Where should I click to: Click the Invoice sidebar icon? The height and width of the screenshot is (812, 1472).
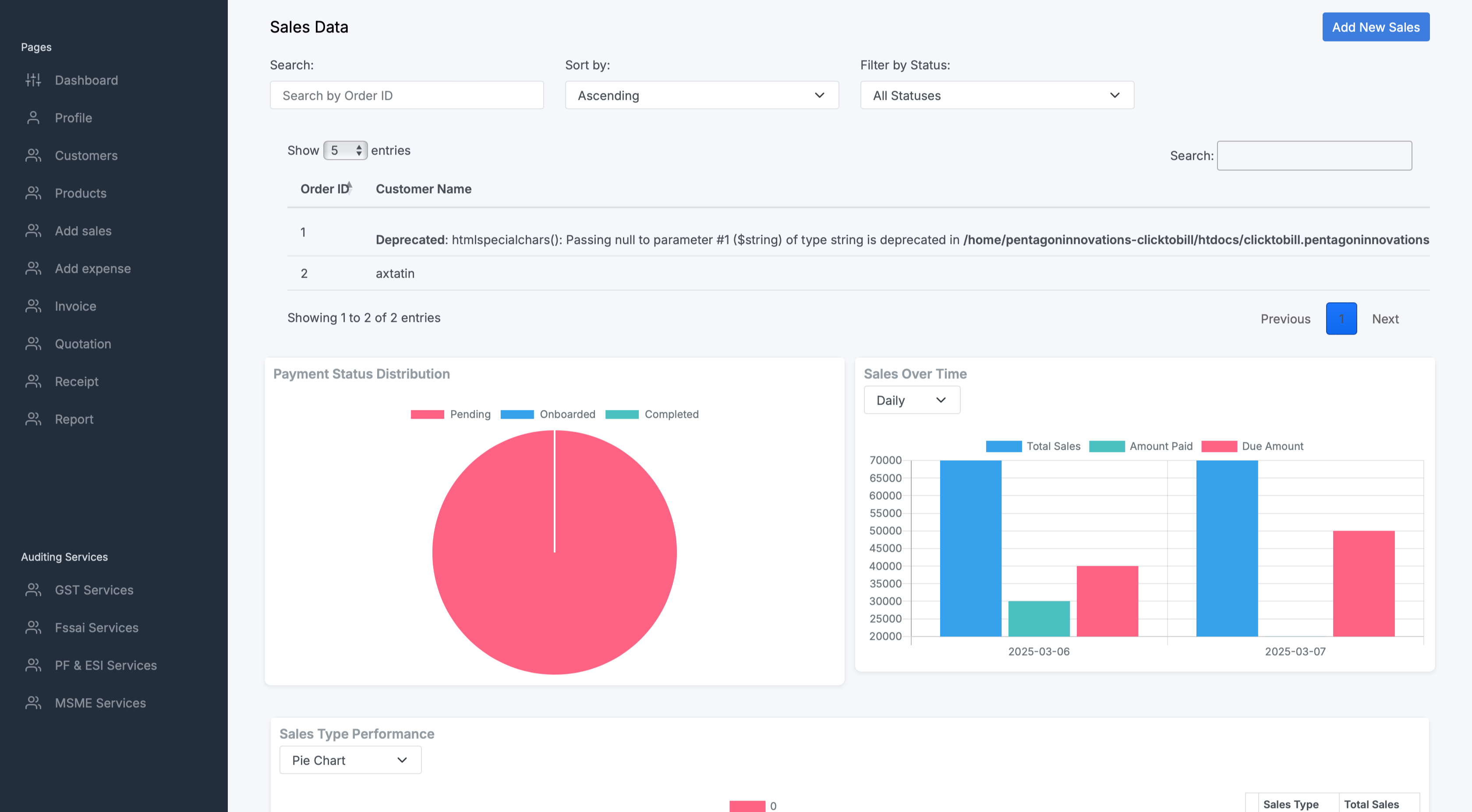click(x=33, y=306)
